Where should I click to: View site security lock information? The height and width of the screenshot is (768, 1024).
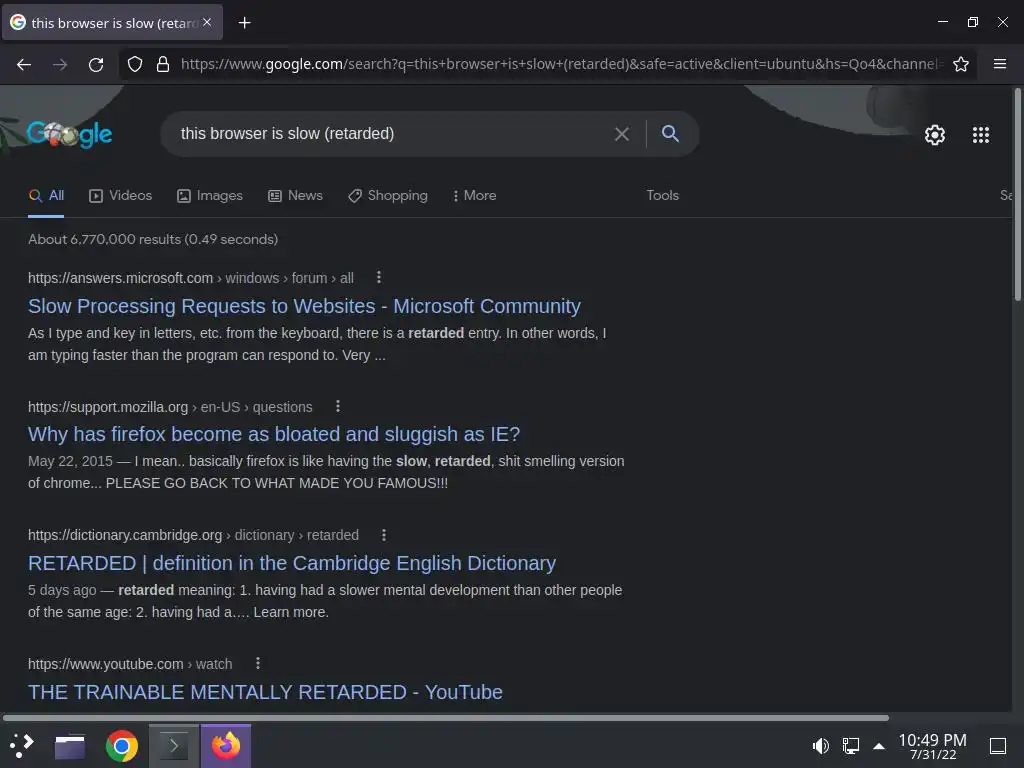[x=163, y=64]
